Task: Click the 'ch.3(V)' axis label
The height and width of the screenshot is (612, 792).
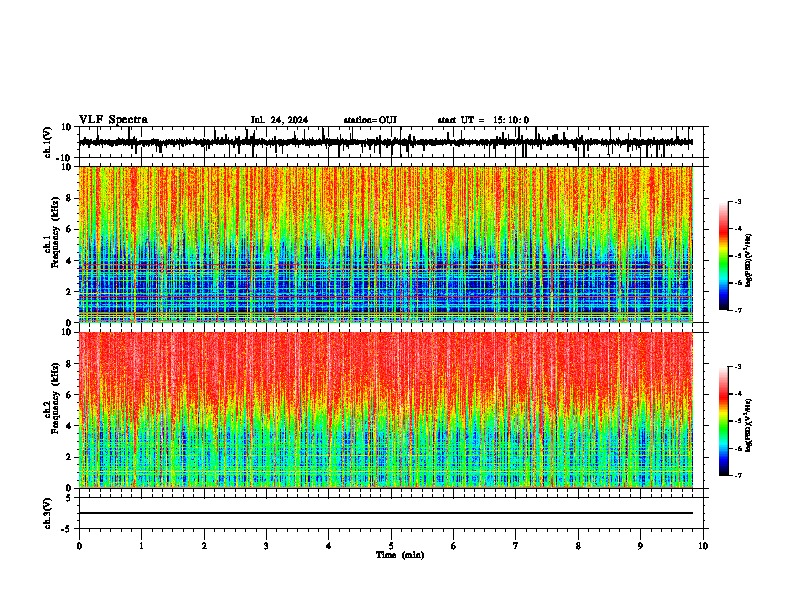Action: pos(48,513)
